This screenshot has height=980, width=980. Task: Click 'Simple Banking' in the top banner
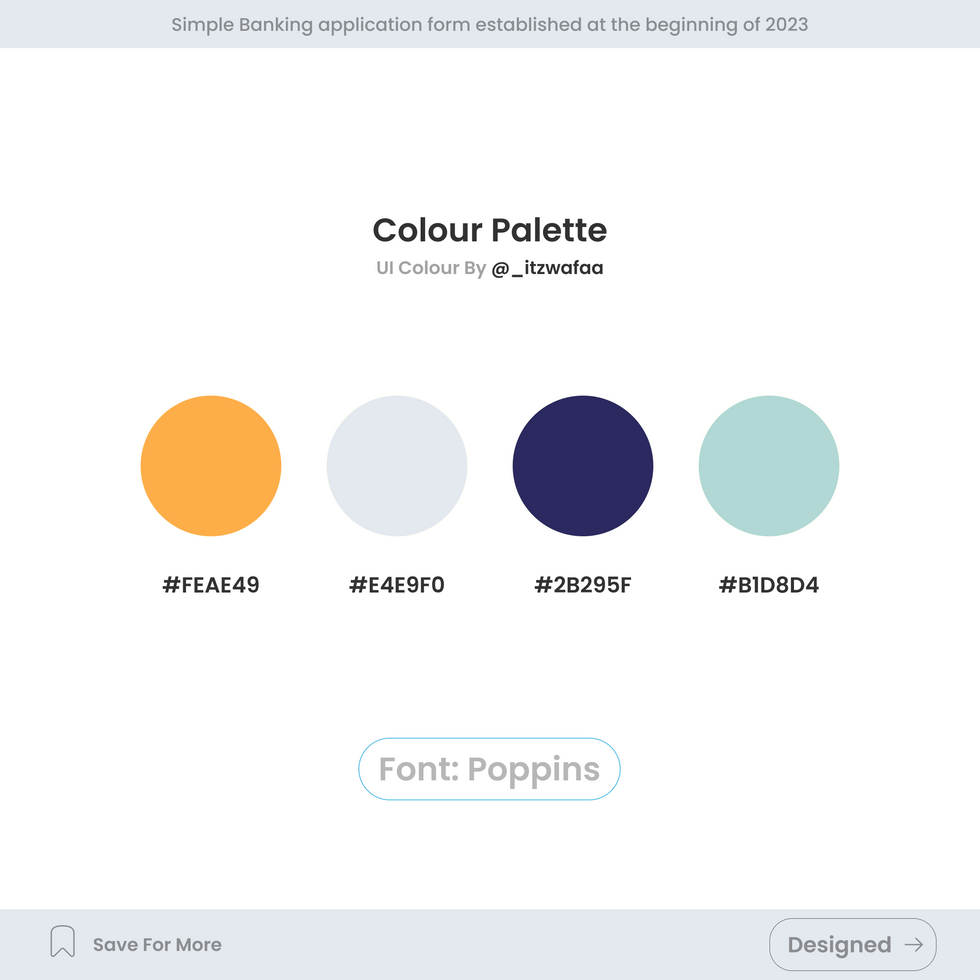(242, 24)
